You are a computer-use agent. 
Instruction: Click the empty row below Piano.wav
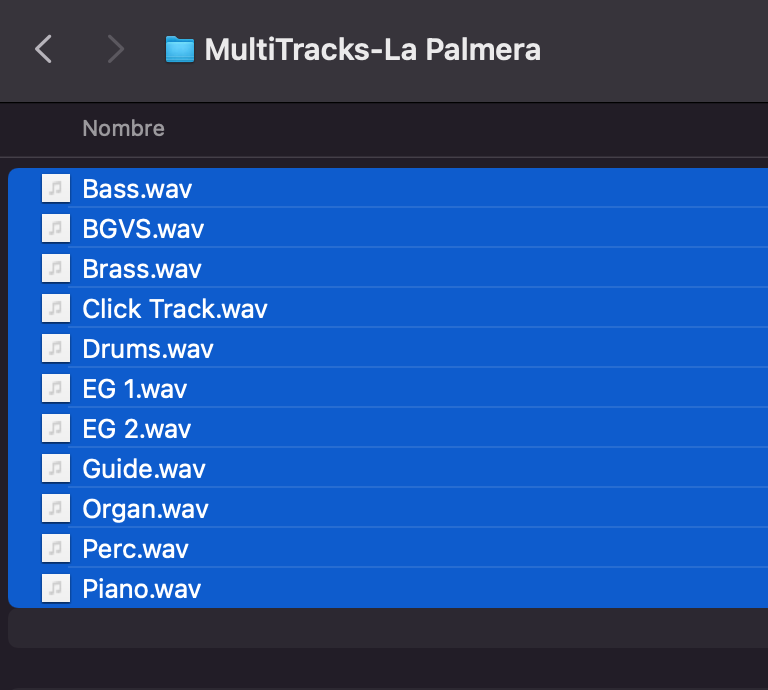tap(388, 628)
